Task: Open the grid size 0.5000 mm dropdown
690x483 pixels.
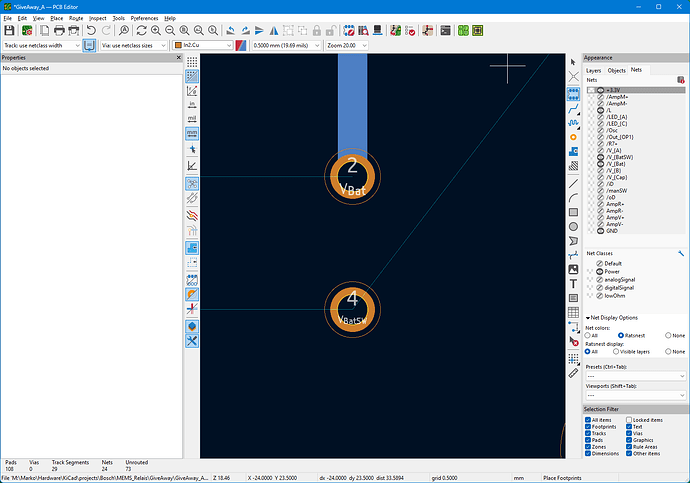Action: coord(286,45)
